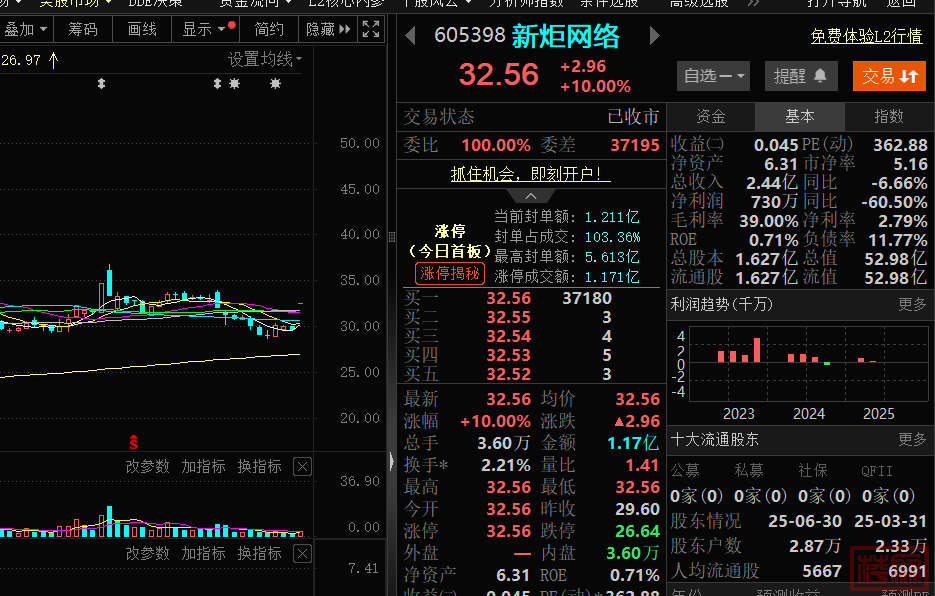Screen dimensions: 935x596
Task: Click the 委比 value 100.00%
Action: (x=496, y=145)
